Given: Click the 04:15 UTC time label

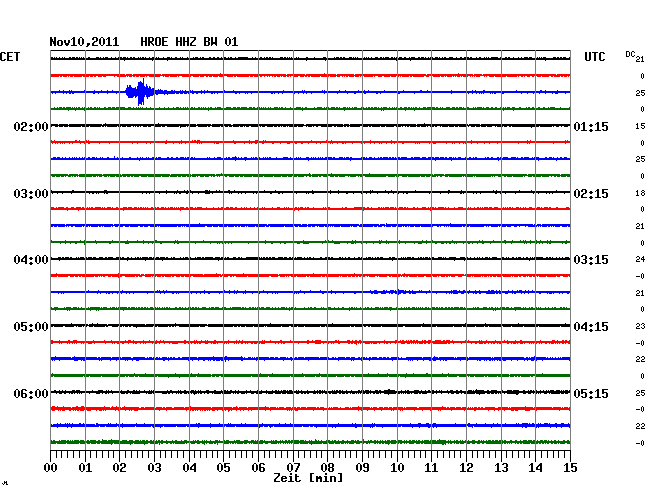Looking at the screenshot, I should (591, 327).
